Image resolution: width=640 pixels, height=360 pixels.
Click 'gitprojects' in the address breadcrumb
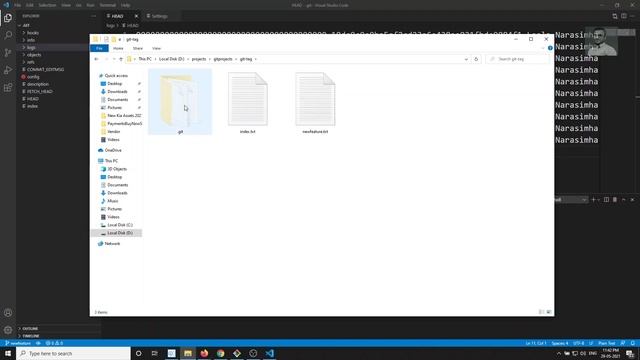click(223, 59)
